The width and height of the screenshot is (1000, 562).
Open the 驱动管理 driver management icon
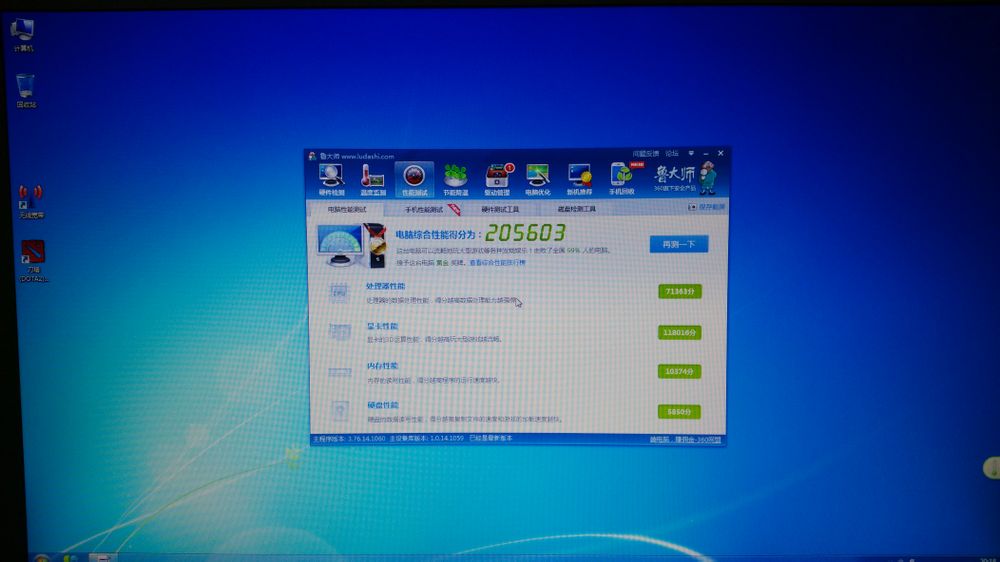[x=497, y=179]
